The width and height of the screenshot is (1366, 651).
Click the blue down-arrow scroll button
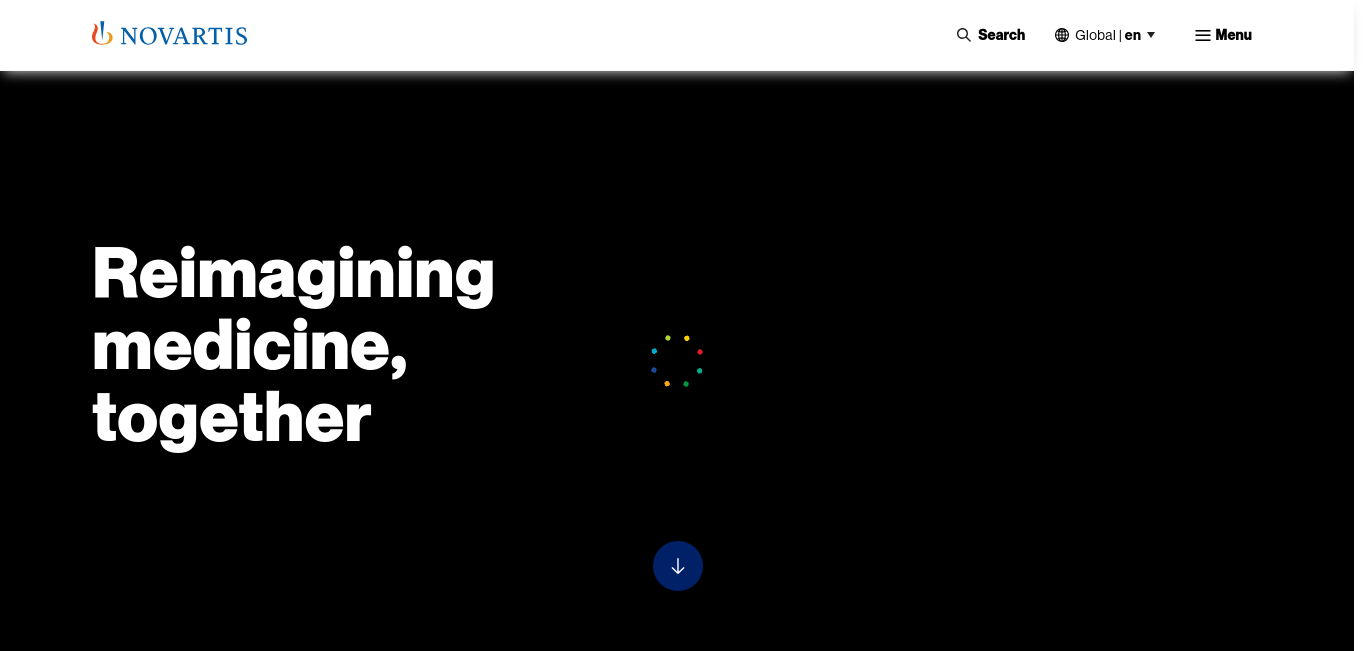click(x=678, y=566)
